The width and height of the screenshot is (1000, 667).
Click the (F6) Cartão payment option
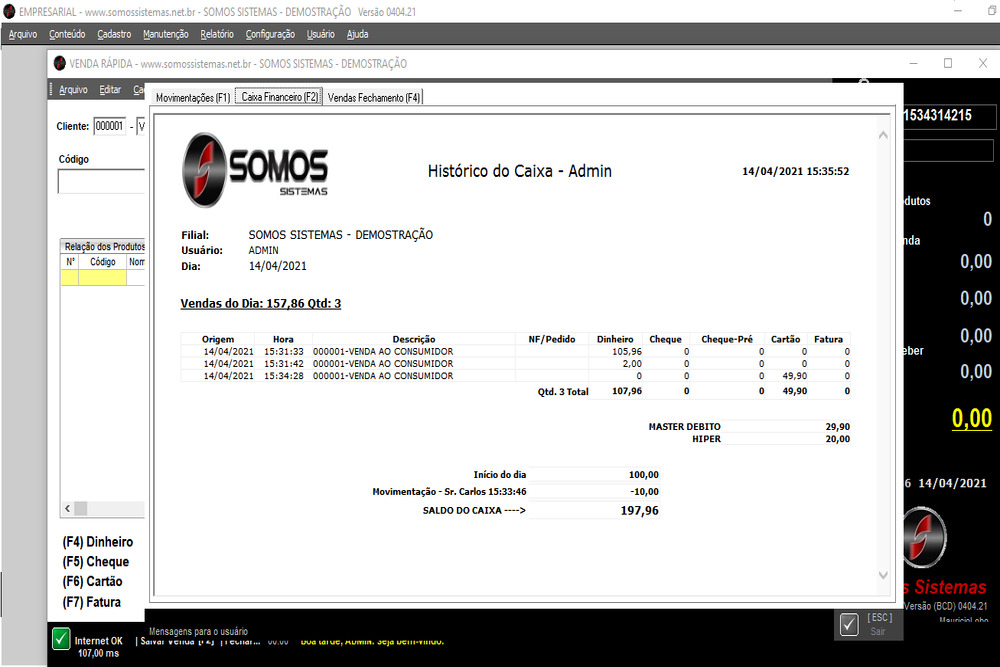point(92,582)
